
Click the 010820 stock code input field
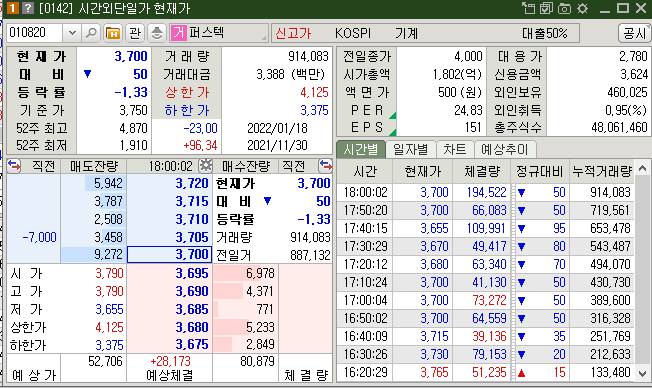click(x=35, y=33)
